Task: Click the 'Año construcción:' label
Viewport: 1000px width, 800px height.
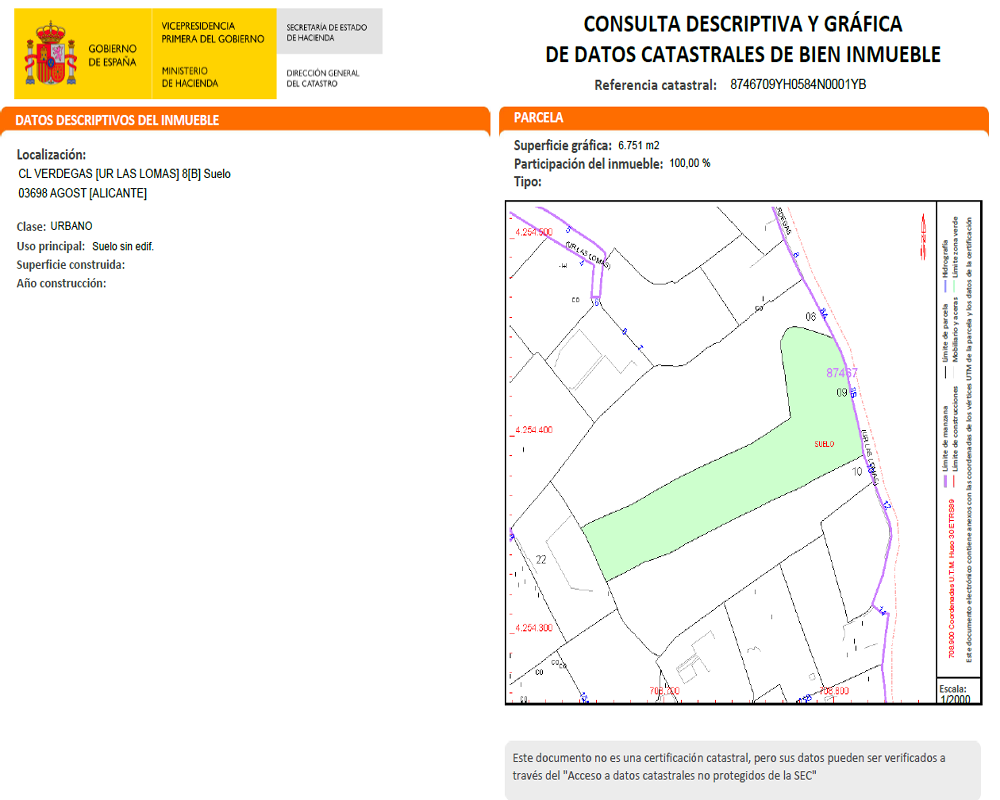Action: click(61, 283)
